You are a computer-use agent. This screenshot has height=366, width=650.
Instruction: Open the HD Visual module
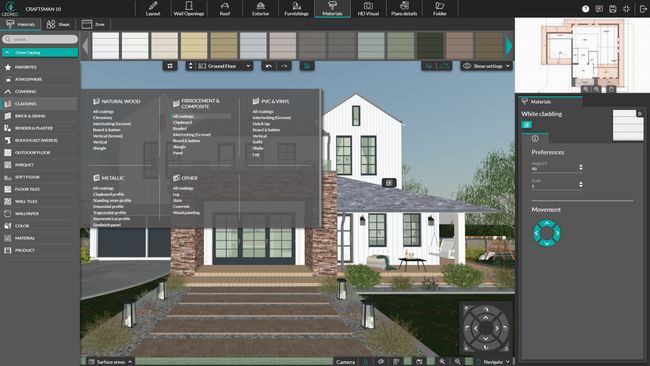pyautogui.click(x=368, y=8)
